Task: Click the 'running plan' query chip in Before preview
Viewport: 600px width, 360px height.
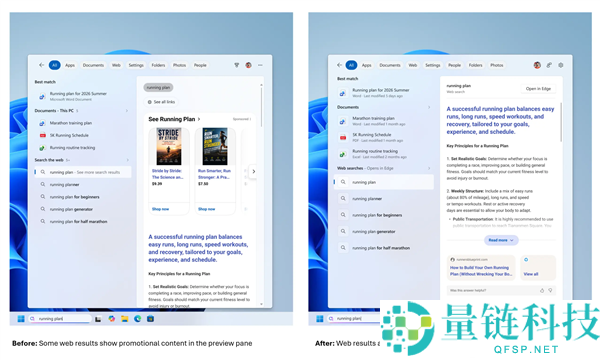Action: tap(158, 88)
